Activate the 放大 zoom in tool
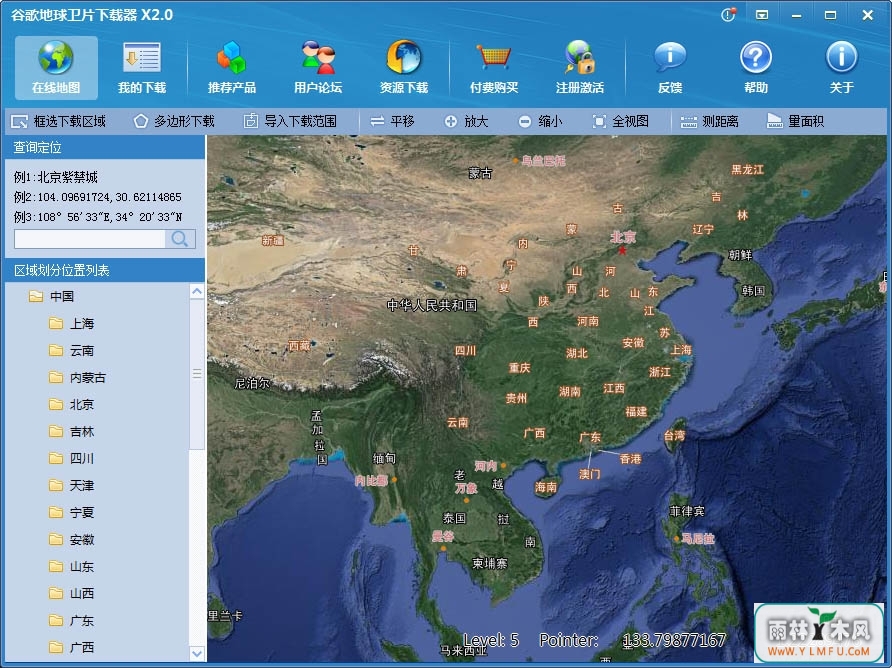Image resolution: width=892 pixels, height=668 pixels. tap(466, 121)
